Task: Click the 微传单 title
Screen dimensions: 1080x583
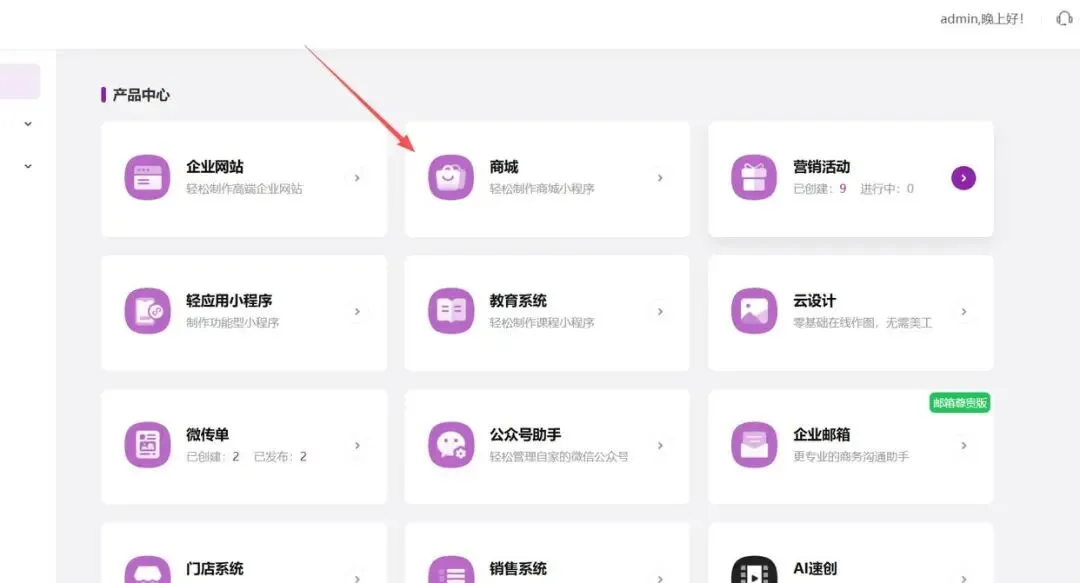Action: click(207, 434)
